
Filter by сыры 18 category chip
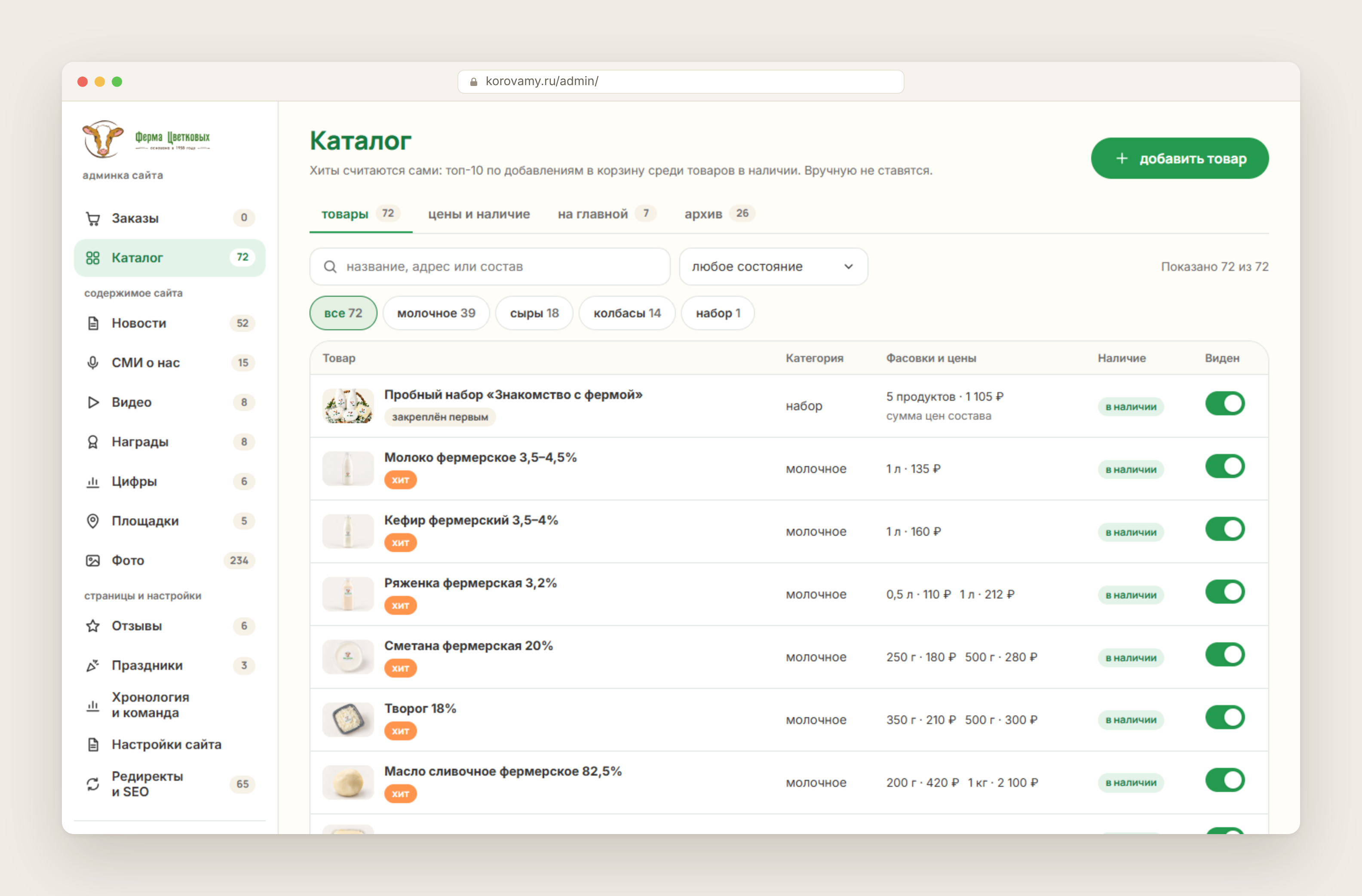pyautogui.click(x=534, y=313)
